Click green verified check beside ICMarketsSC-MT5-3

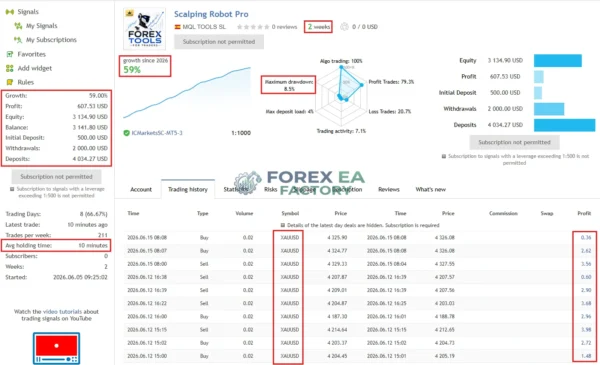pyautogui.click(x=126, y=133)
